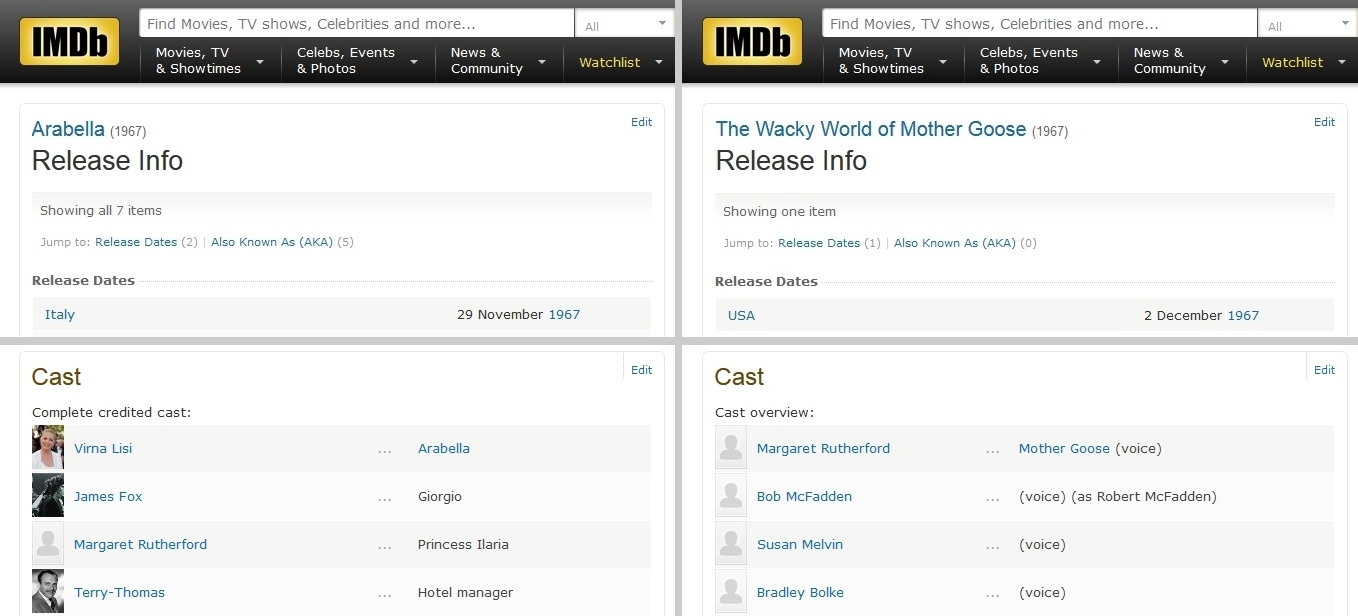Open the Arabella title link
Image resolution: width=1358 pixels, height=616 pixels.
68,129
